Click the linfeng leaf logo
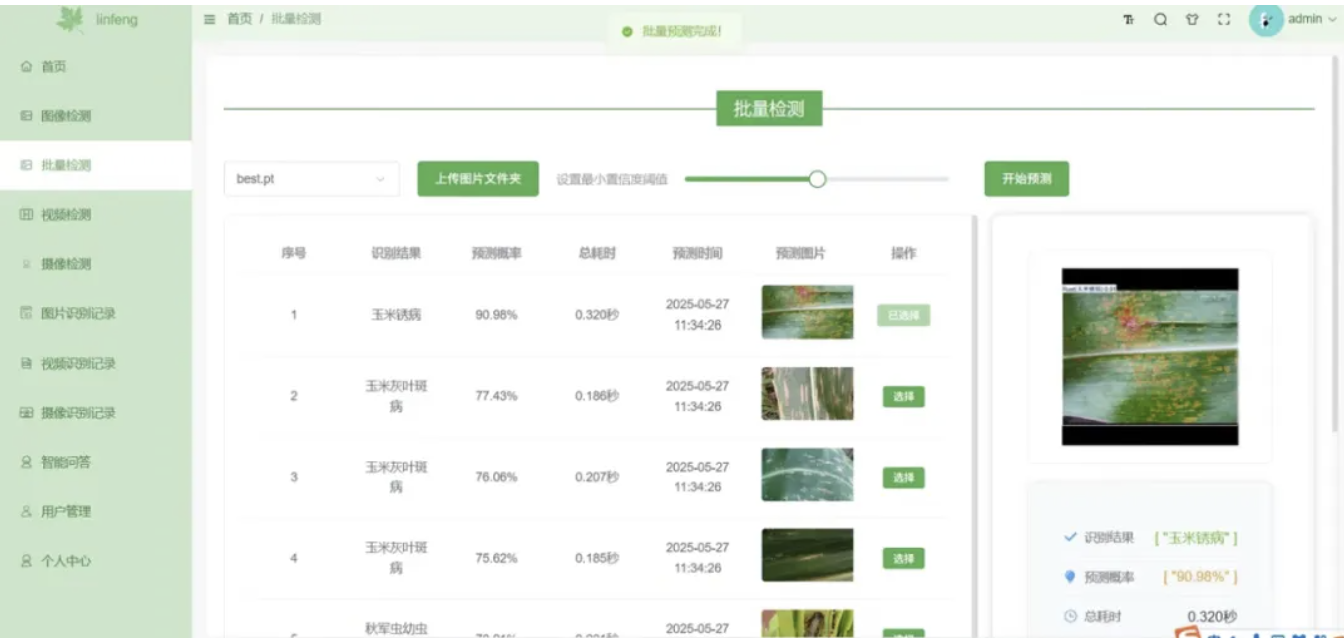Screen dimensions: 1344x638 pos(71,19)
